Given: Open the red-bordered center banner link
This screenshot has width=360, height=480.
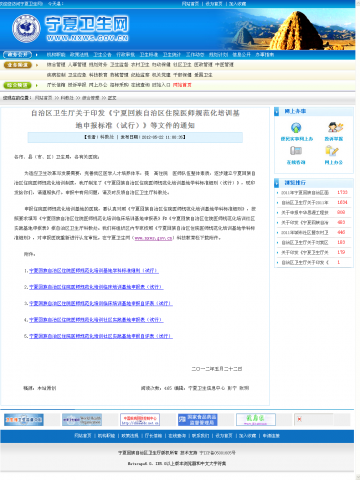Looking at the screenshot, I should coord(140,420).
